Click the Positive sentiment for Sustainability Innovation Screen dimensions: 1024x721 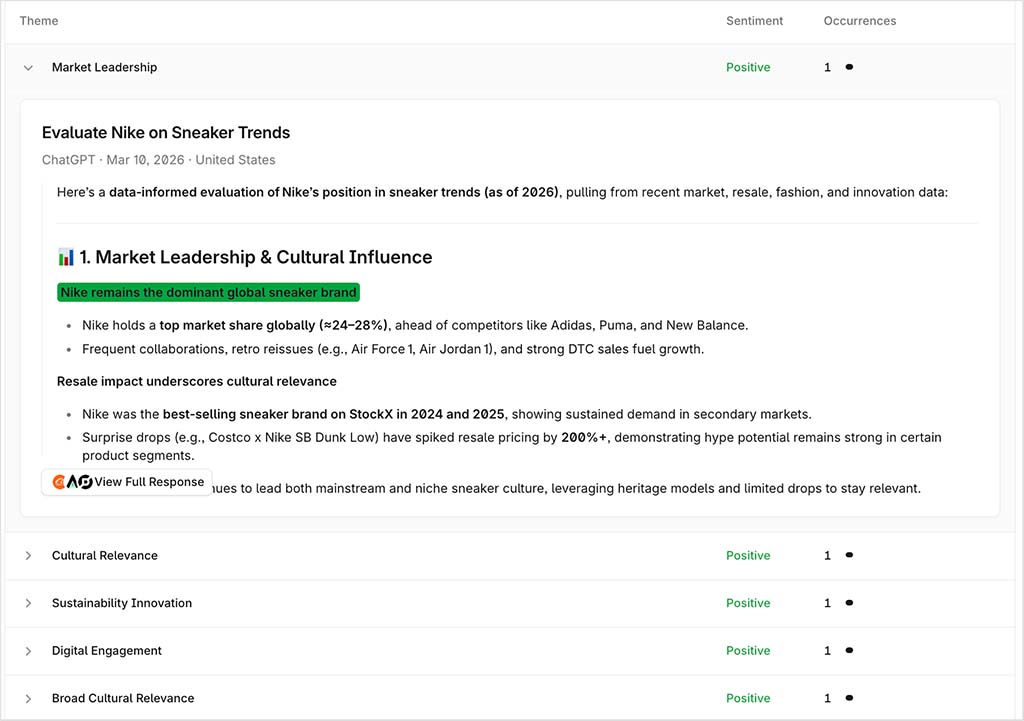click(x=748, y=603)
